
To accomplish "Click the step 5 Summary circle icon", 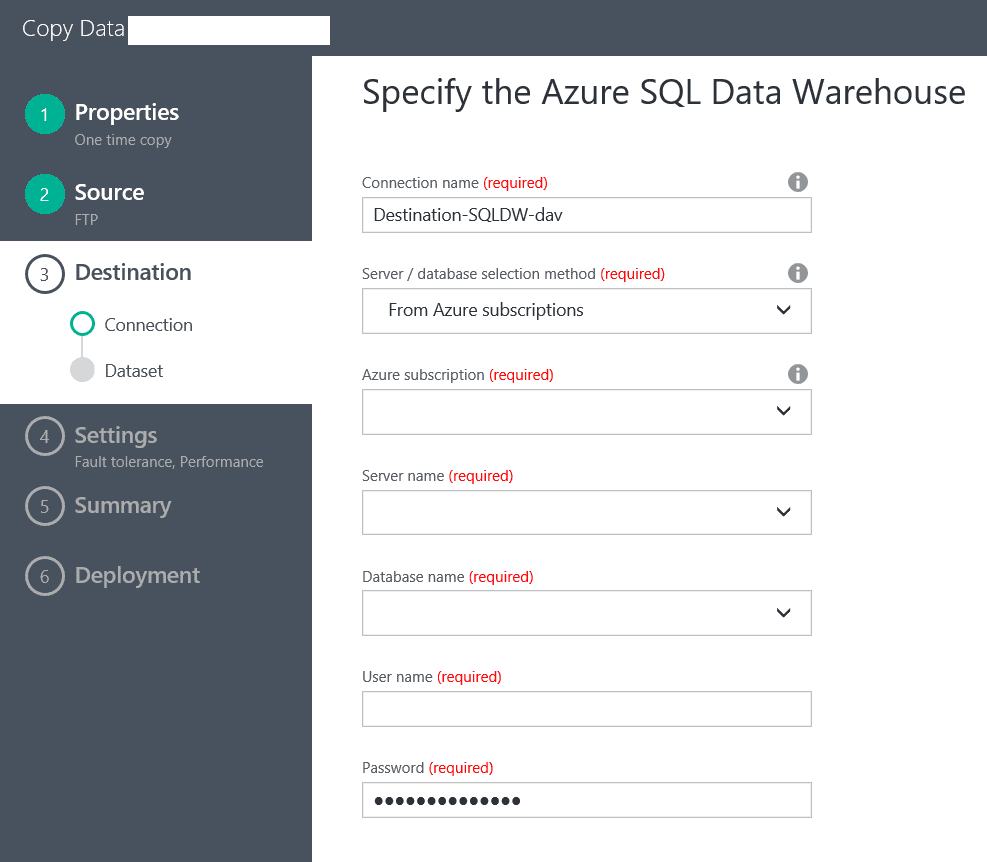I will 45,506.
